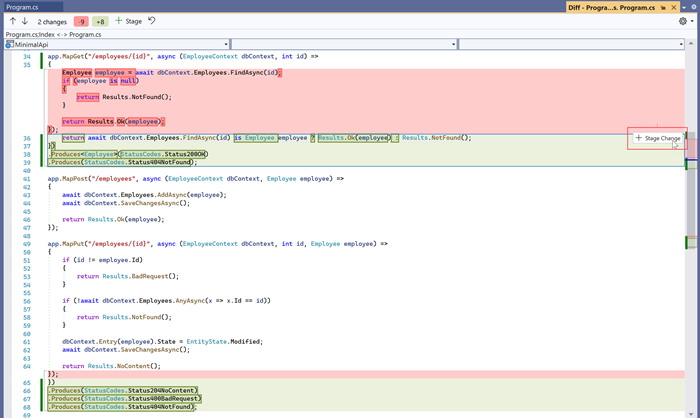Click the green +8 additions badge
The width and height of the screenshot is (700, 418).
pyautogui.click(x=100, y=21)
